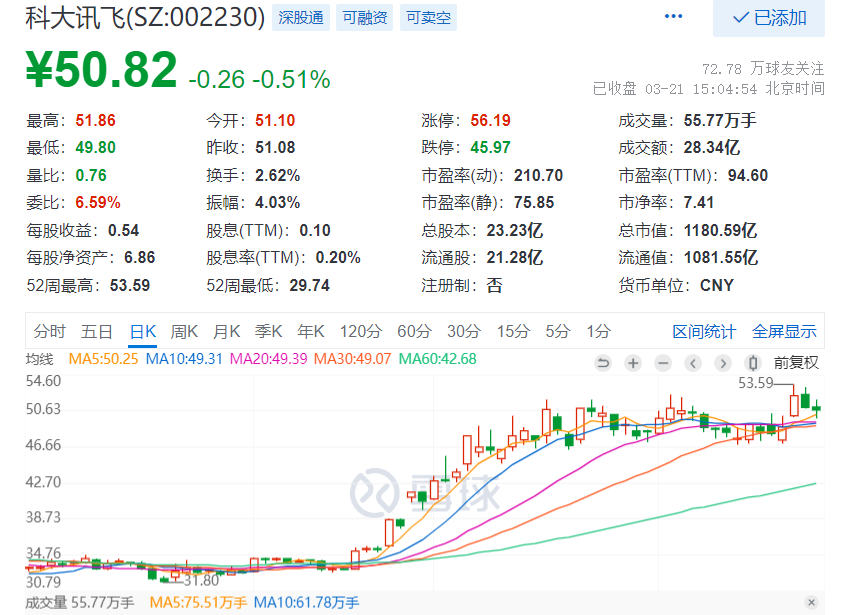854x615 pixels.
Task: Click the reset/undo chart icon
Action: (x=603, y=363)
